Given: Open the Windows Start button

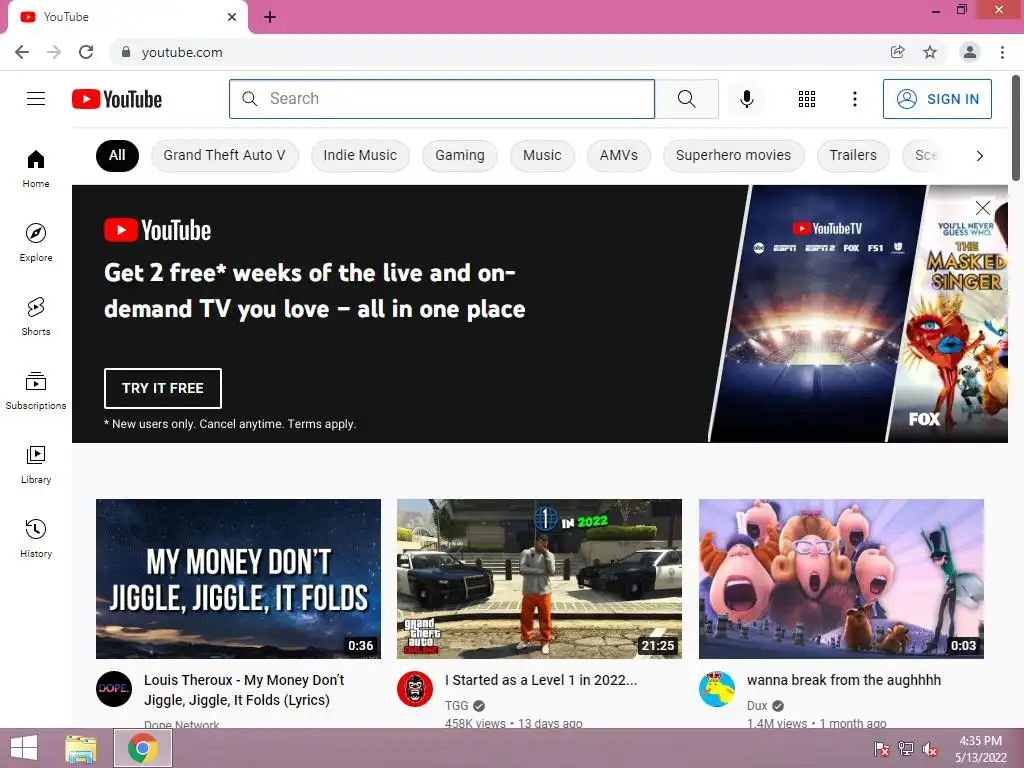Looking at the screenshot, I should (x=24, y=748).
